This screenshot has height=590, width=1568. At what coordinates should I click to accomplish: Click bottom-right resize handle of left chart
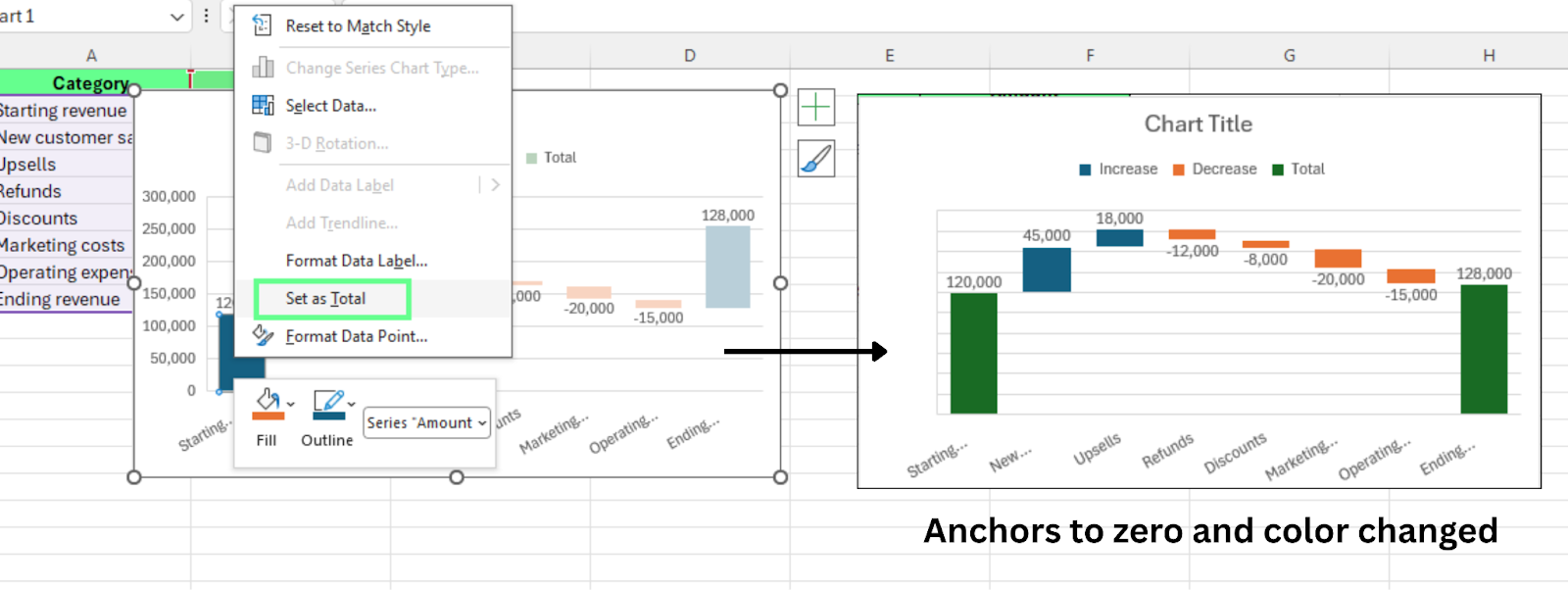click(x=780, y=477)
